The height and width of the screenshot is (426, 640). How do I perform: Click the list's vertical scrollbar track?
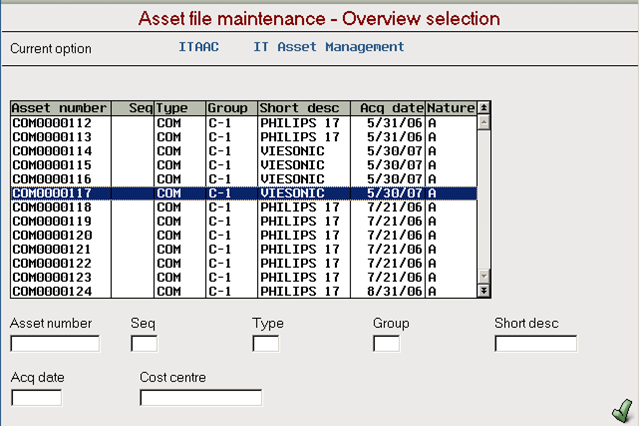click(483, 200)
